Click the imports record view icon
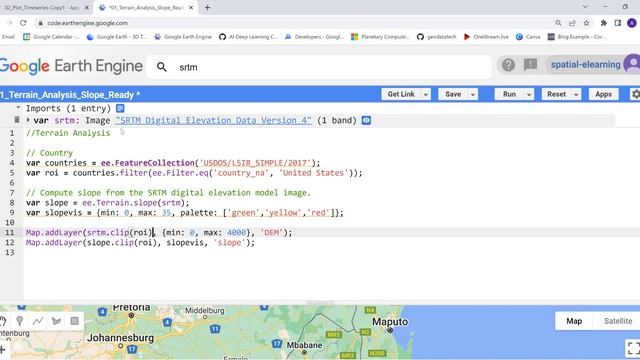 pyautogui.click(x=120, y=108)
